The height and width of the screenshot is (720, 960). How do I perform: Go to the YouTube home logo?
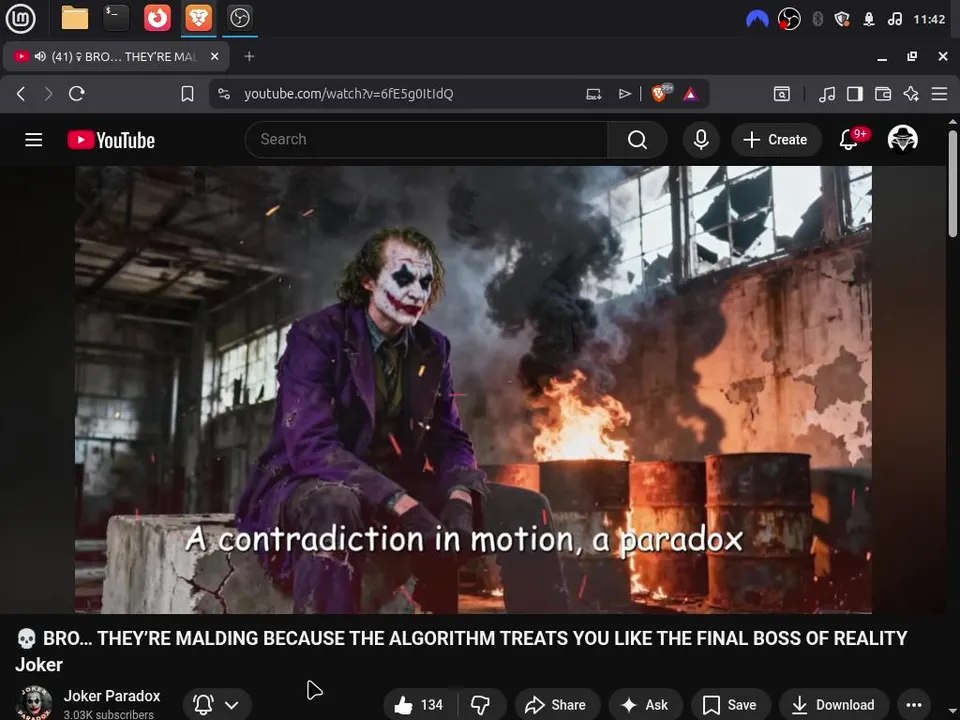[x=111, y=140]
